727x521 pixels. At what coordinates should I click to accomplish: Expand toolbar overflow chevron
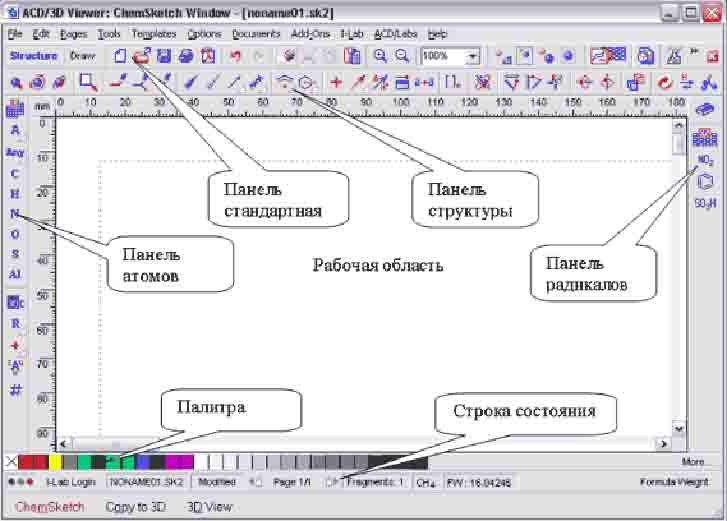point(694,52)
